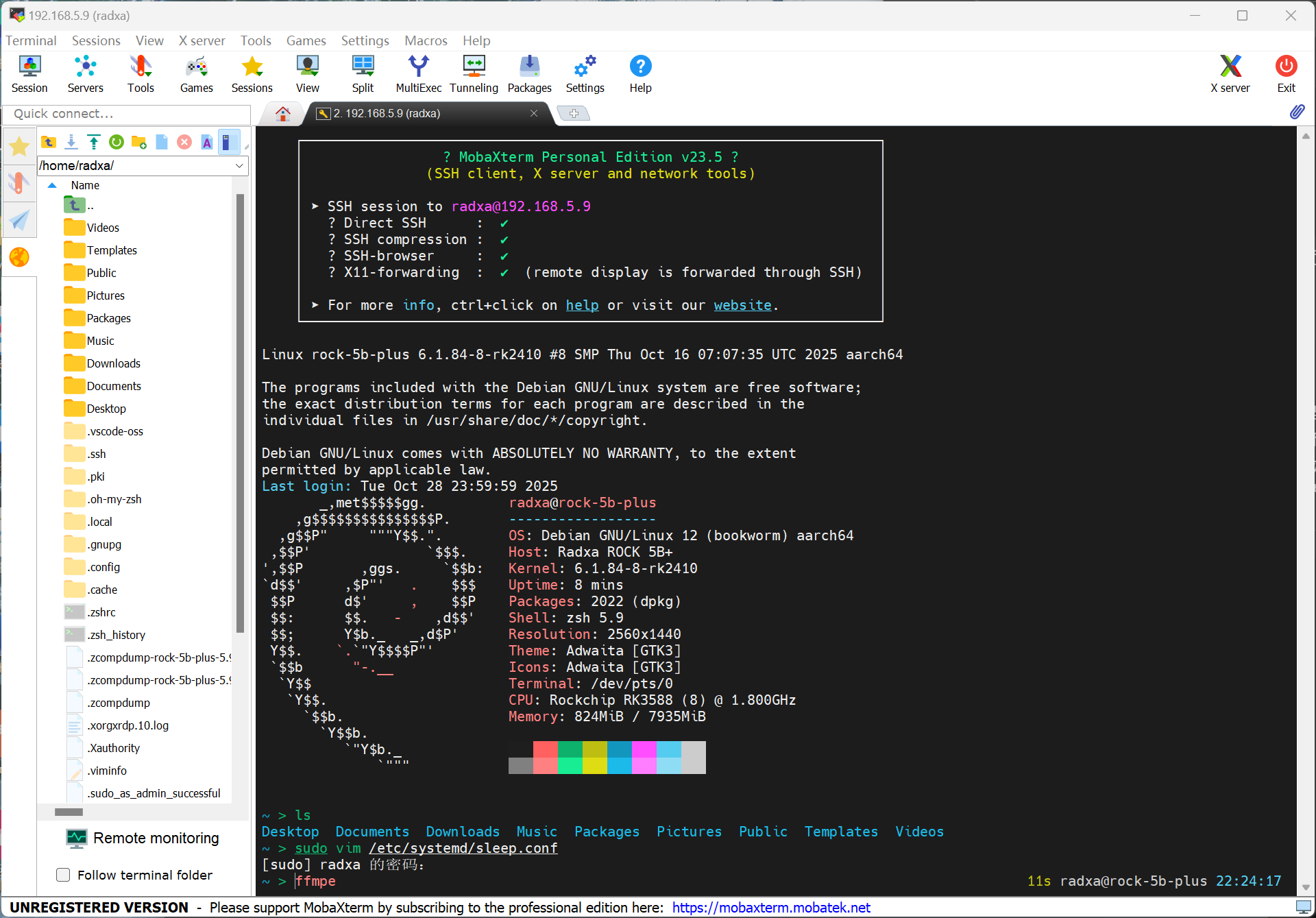
Task: Toggle tracking in the SFTP toolbar
Action: click(x=229, y=142)
